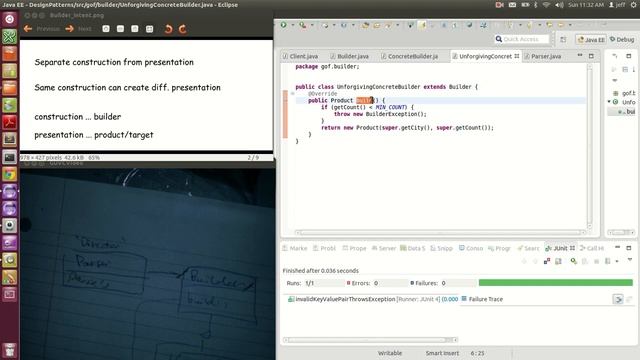640x360 pixels.
Task: Open the volume indicator in top panel
Action: tap(559, 4)
